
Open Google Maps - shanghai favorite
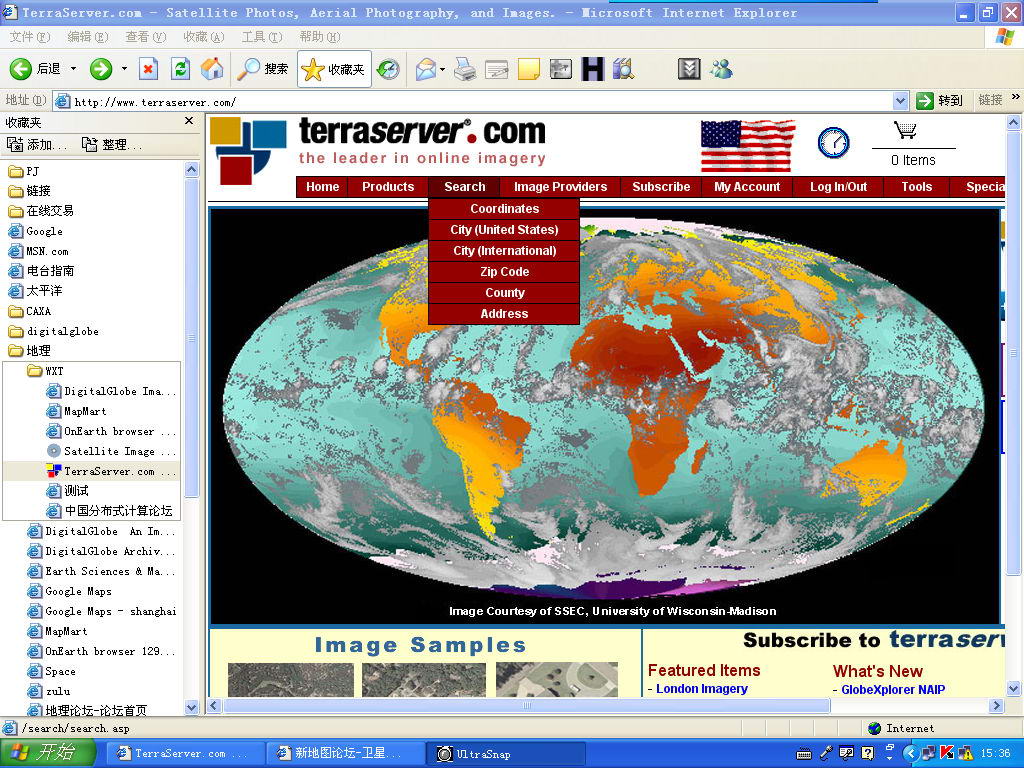coord(110,611)
